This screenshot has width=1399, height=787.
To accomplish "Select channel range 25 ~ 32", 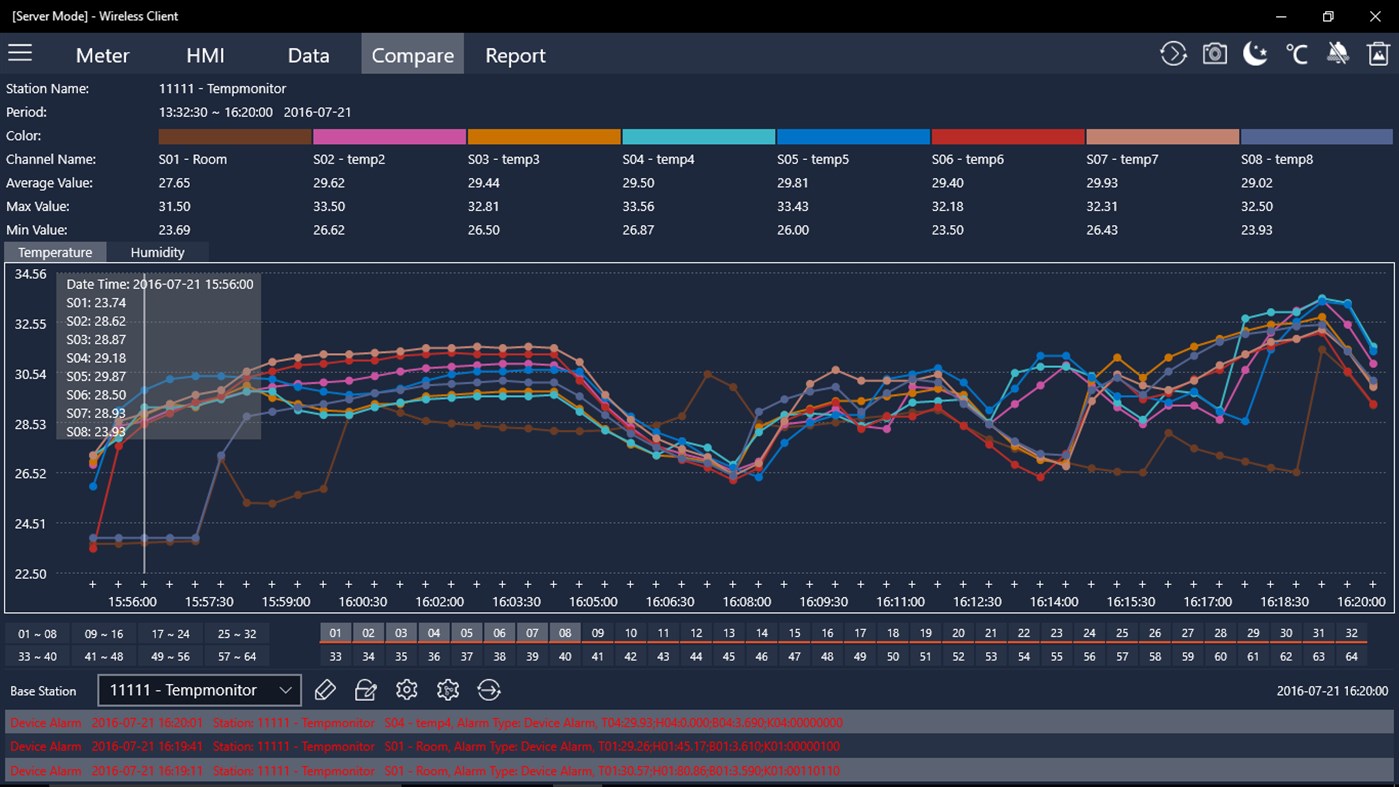I will click(237, 633).
